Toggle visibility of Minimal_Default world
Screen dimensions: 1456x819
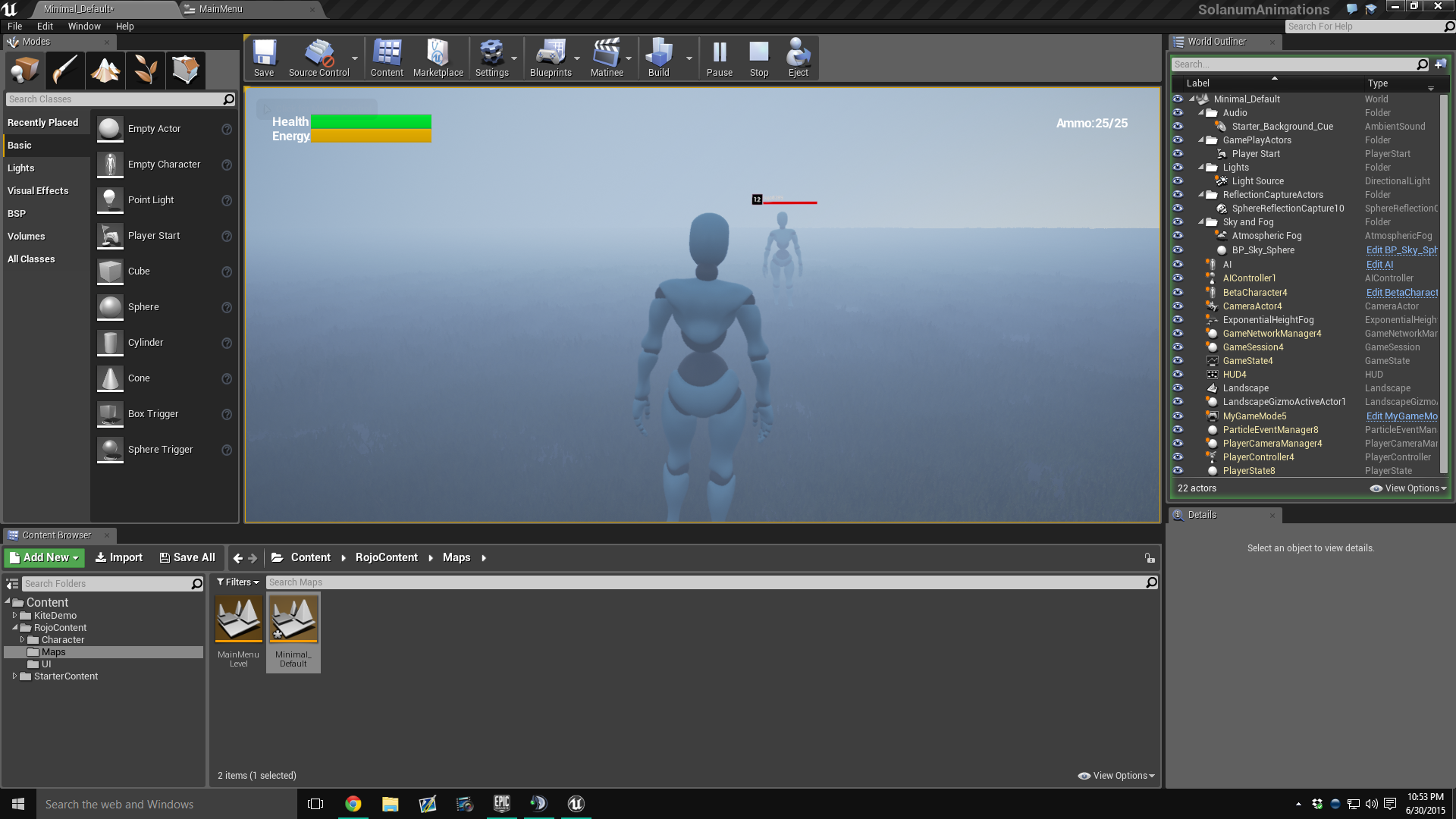[x=1178, y=99]
